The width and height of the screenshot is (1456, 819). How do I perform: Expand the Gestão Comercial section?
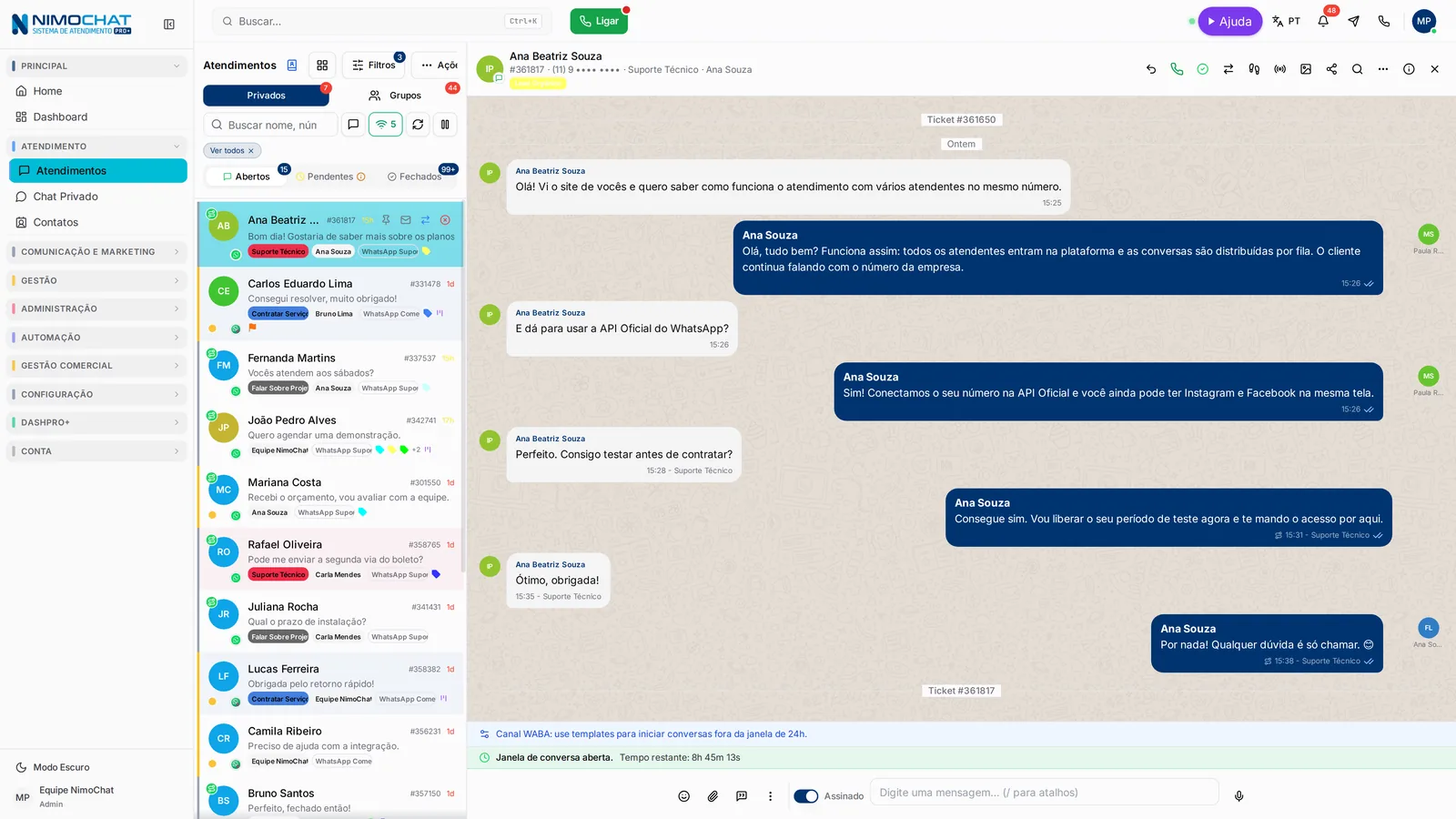point(97,366)
